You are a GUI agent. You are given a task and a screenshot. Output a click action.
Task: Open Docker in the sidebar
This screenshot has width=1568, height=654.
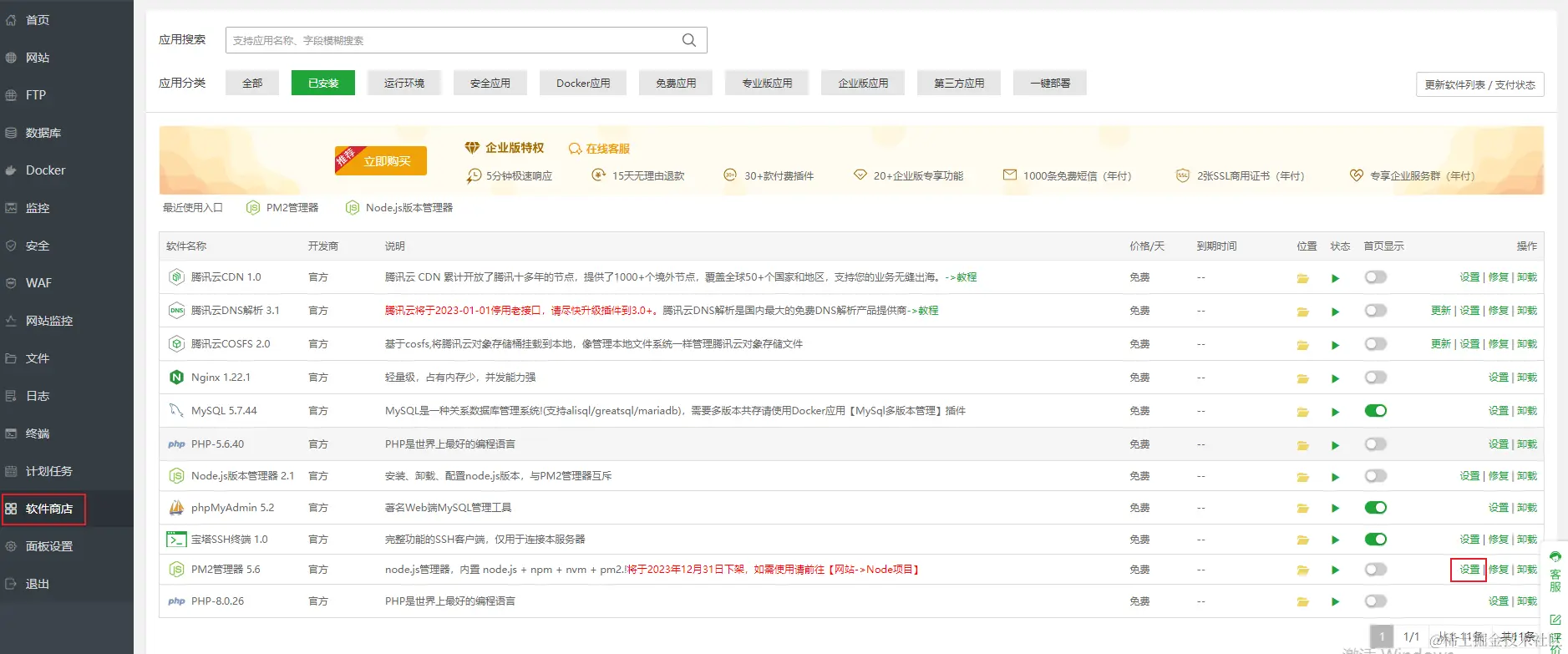45,170
